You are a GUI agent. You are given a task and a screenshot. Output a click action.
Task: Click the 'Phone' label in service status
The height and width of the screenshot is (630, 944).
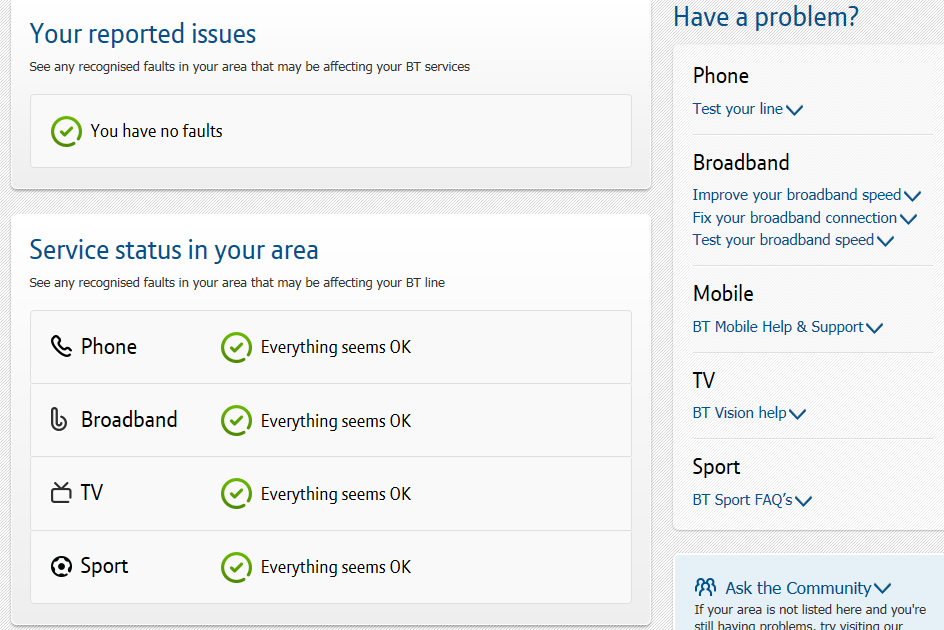tap(109, 346)
